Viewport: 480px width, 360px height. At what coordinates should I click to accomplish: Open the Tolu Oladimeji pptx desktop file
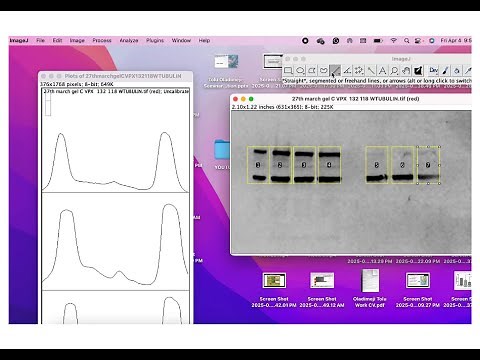click(226, 71)
